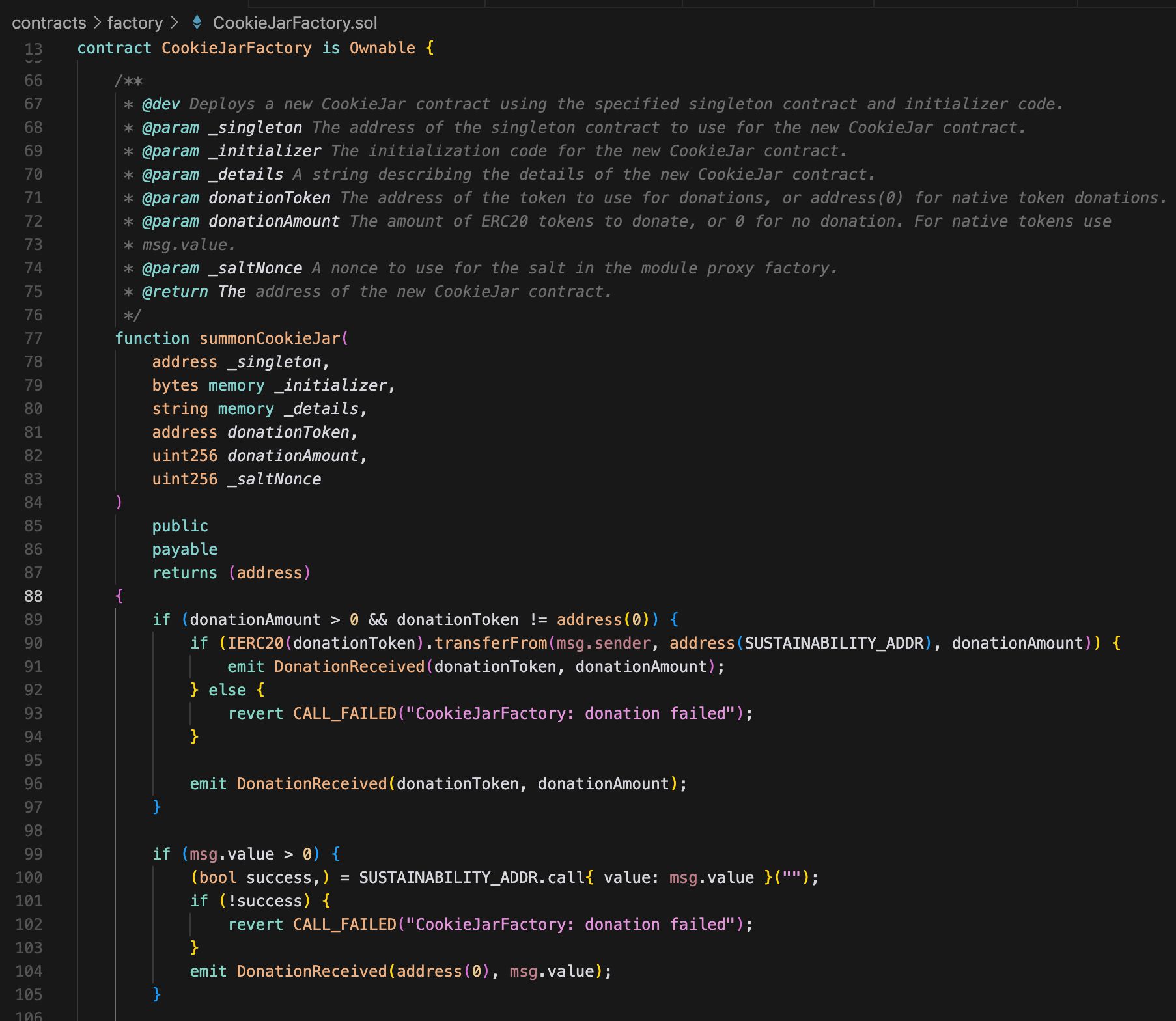This screenshot has width=1176, height=1021.
Task: Open the CookieJarFactory.sol breadcrumb item
Action: pos(295,23)
